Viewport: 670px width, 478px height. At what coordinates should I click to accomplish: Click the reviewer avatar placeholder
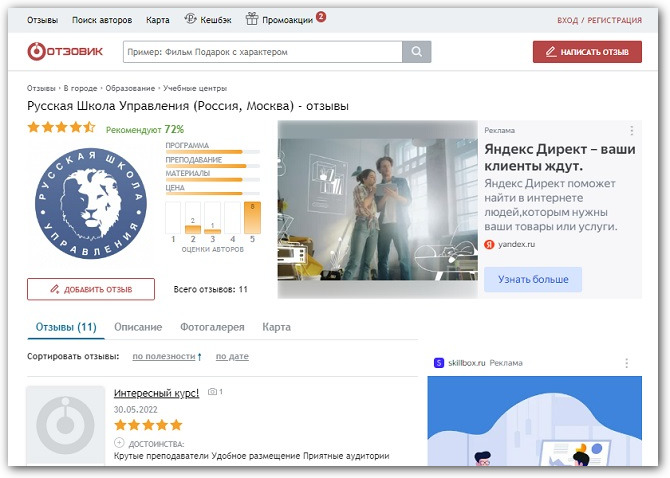tap(65, 426)
